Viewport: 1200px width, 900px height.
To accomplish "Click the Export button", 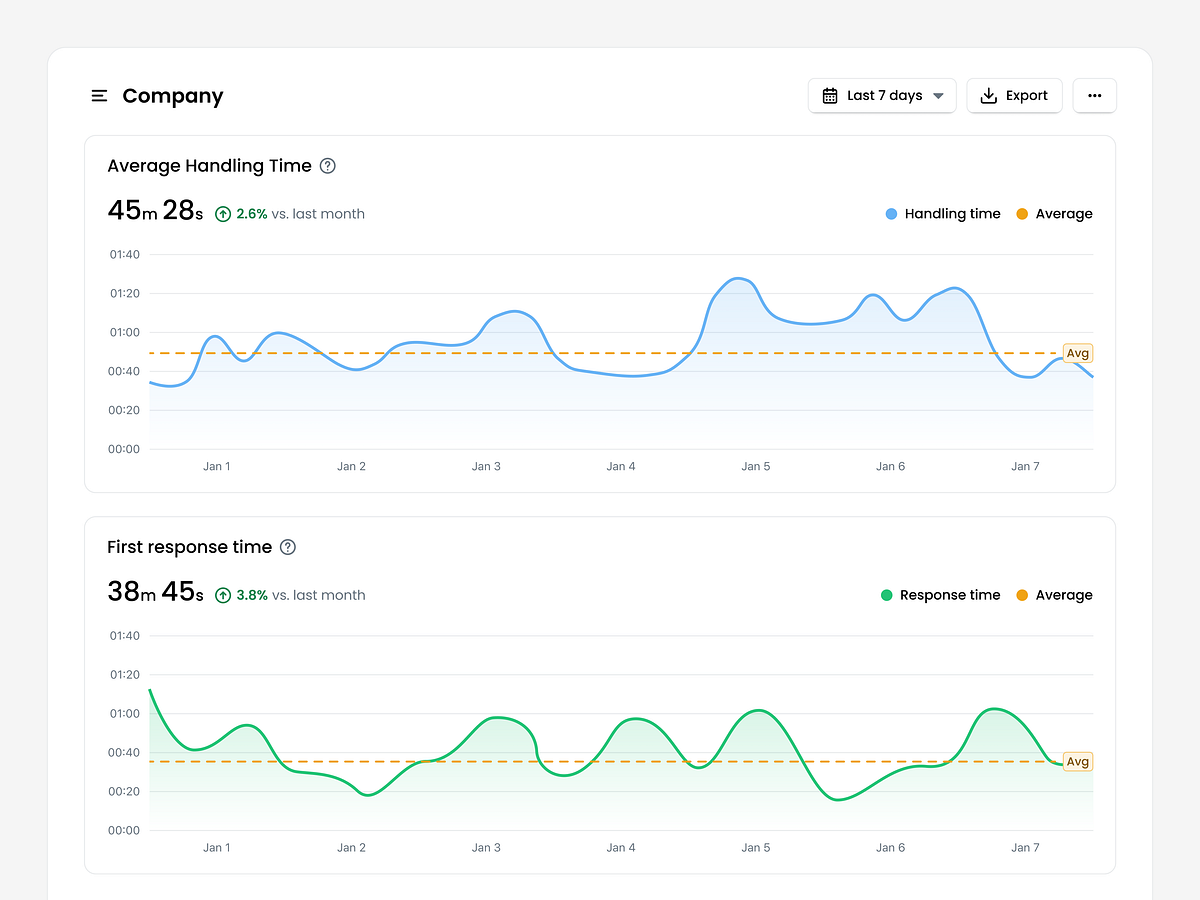I will (x=1014, y=95).
